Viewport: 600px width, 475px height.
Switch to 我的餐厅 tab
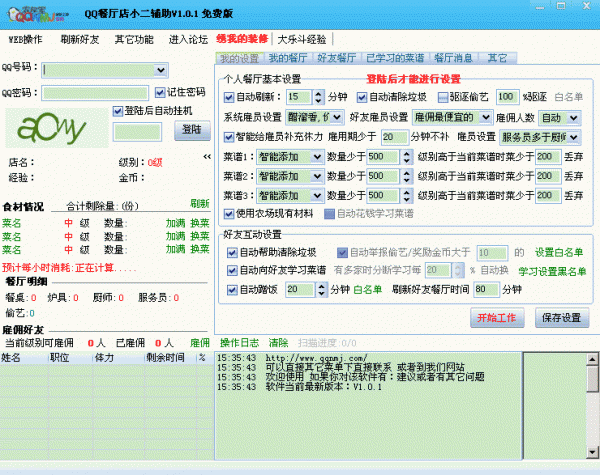288,58
